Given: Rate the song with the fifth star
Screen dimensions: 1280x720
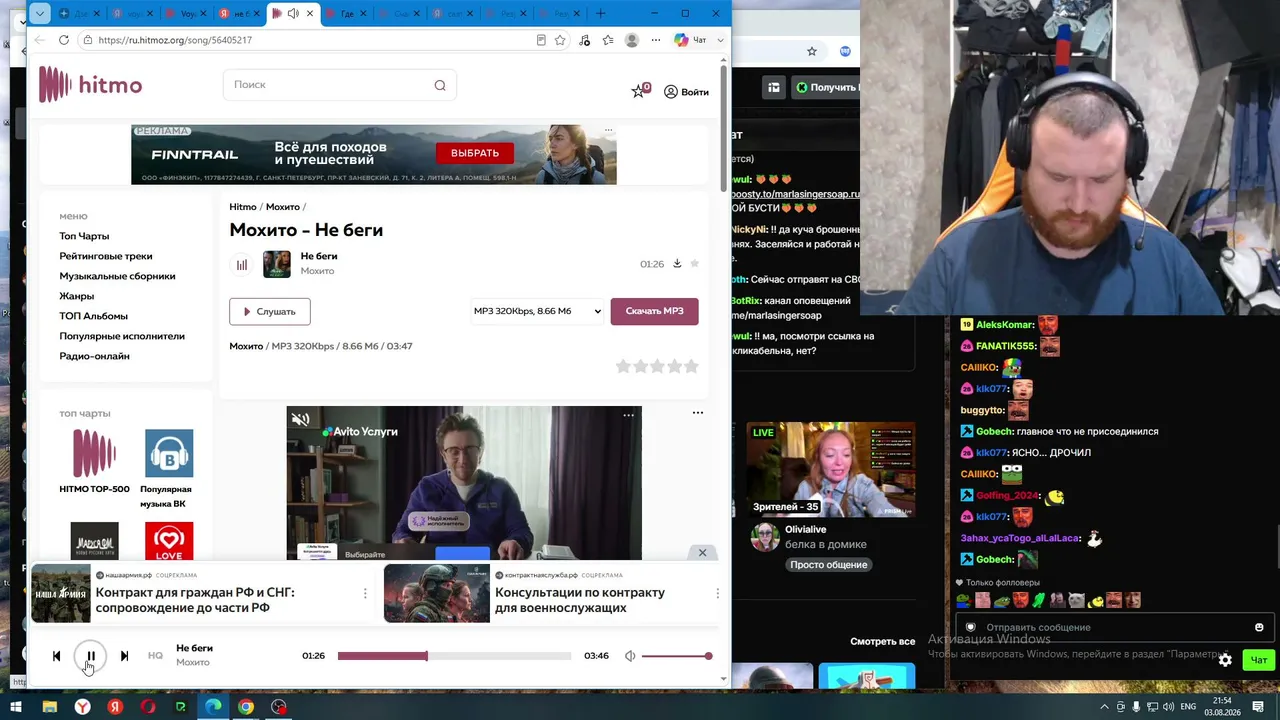Looking at the screenshot, I should [691, 367].
